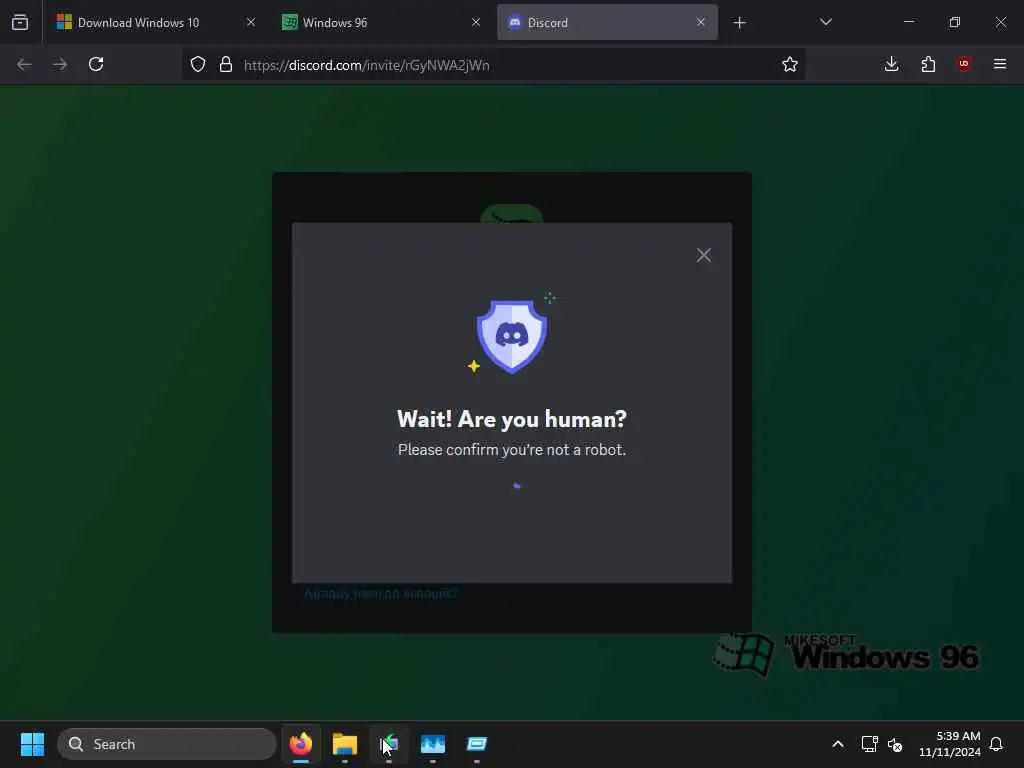1024x768 pixels.
Task: Go back one page
Action: point(24,64)
